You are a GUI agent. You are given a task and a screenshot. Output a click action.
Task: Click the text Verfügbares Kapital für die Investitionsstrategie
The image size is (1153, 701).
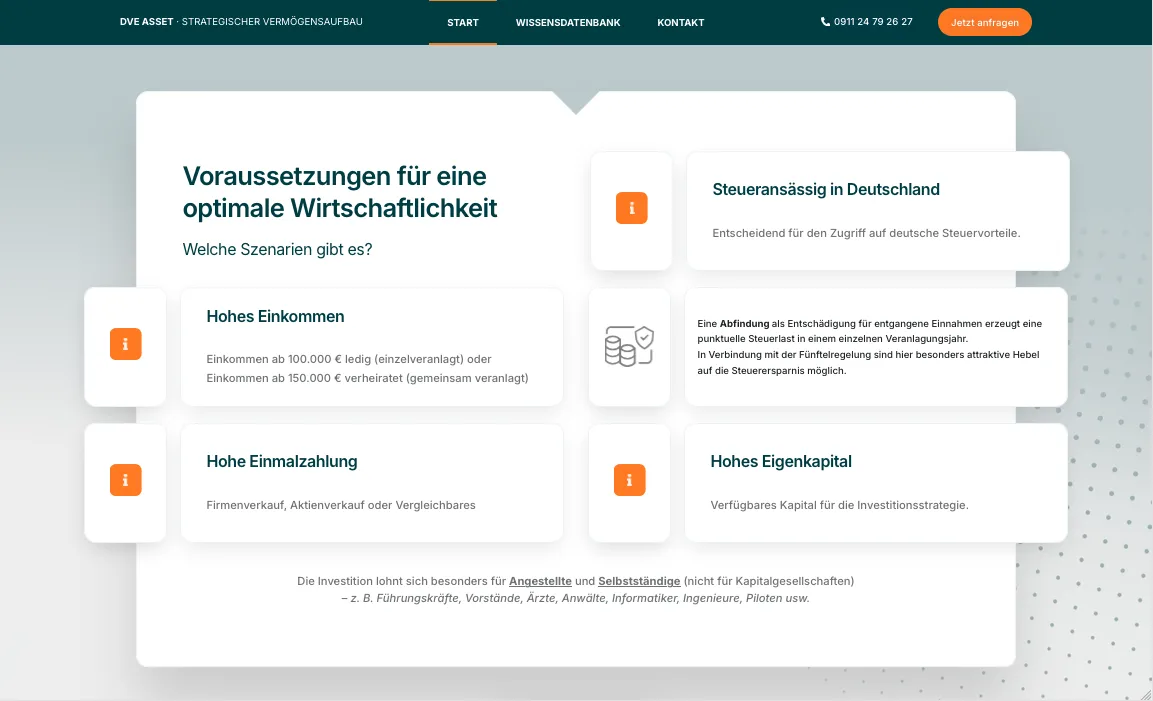839,505
